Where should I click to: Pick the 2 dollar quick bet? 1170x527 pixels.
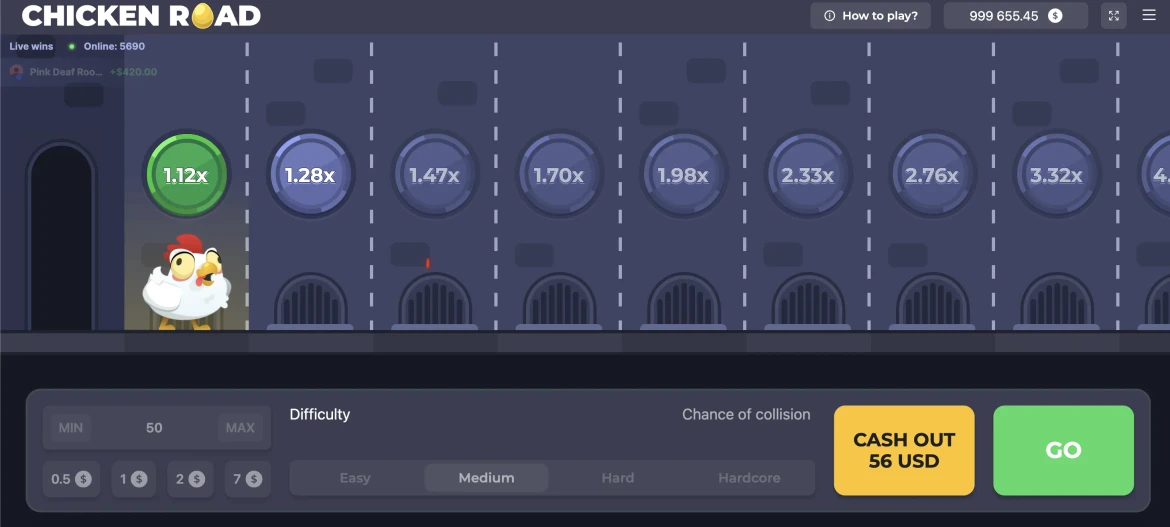190,479
